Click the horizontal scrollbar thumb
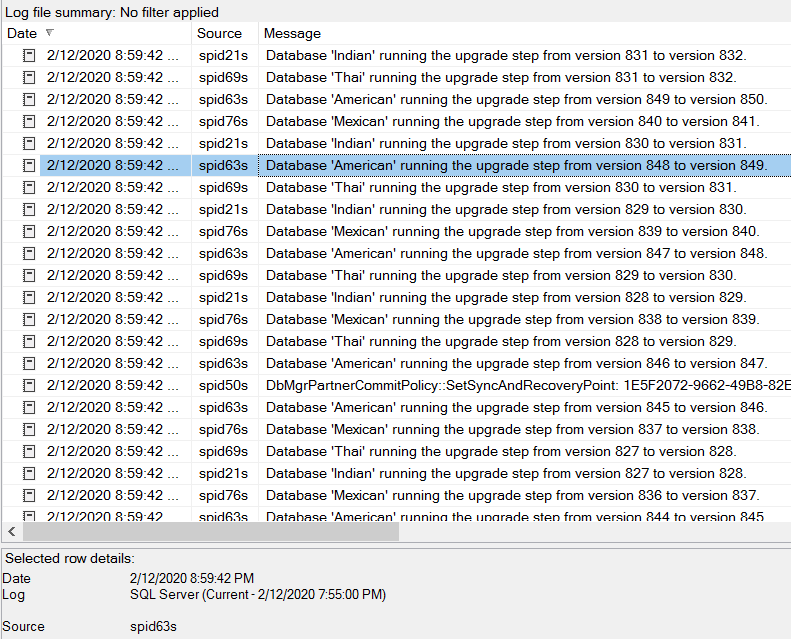Viewport: 791px width, 639px height. pos(210,532)
